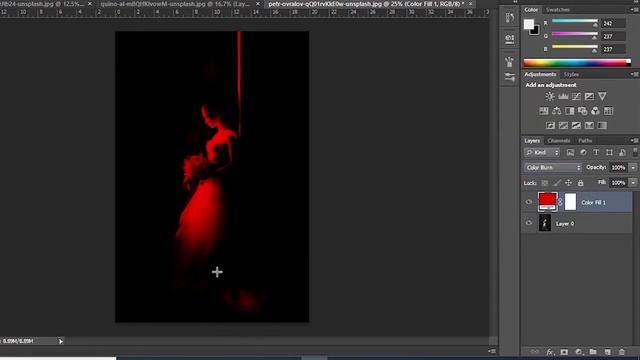Add a Photo Filter adjustment
This screenshot has height=360, width=640.
(x=582, y=111)
